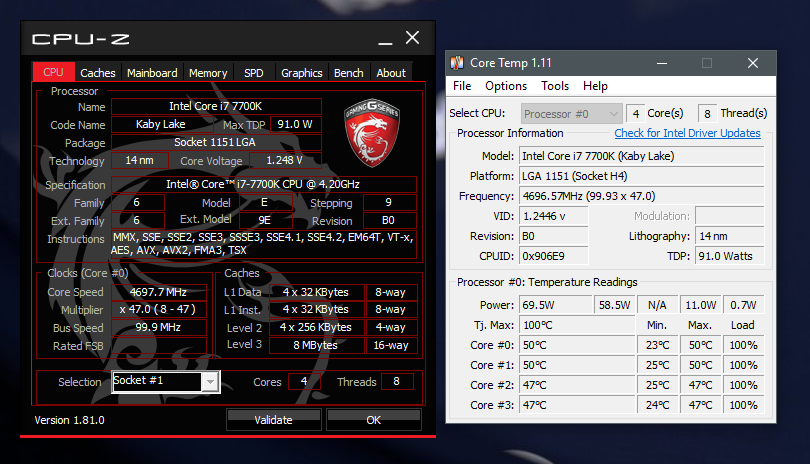Click the Kaby Lake code name value

point(161,124)
